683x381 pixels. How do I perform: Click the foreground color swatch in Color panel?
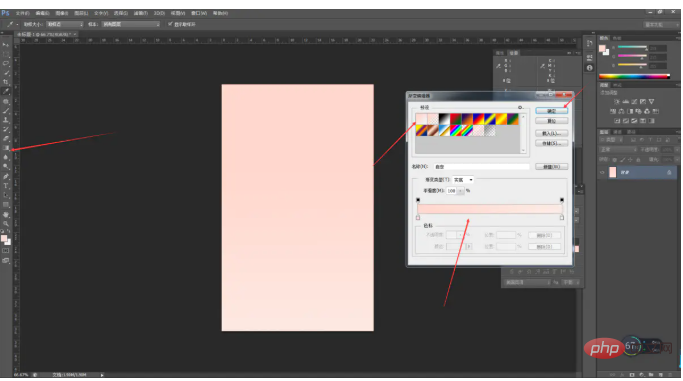coord(602,48)
